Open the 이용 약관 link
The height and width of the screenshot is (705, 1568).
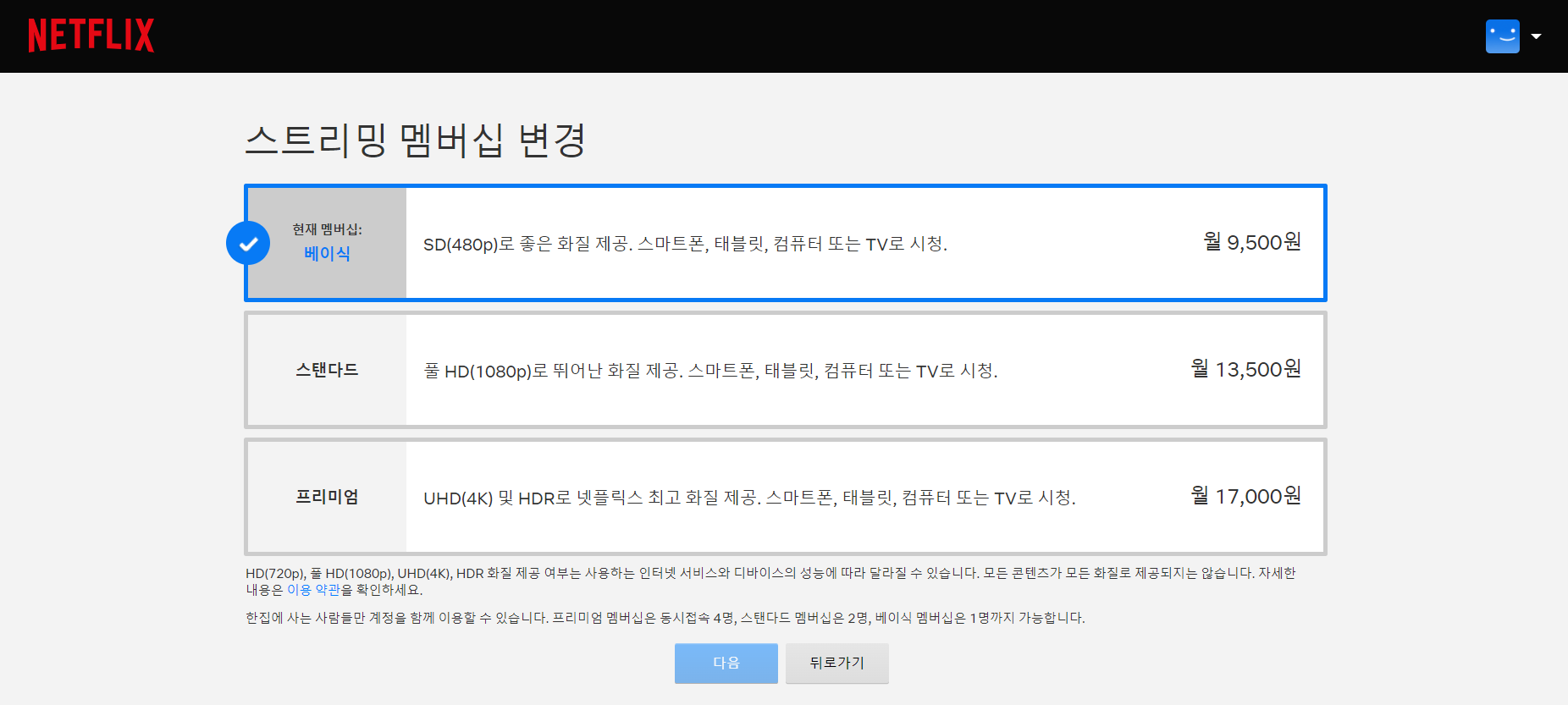[313, 590]
